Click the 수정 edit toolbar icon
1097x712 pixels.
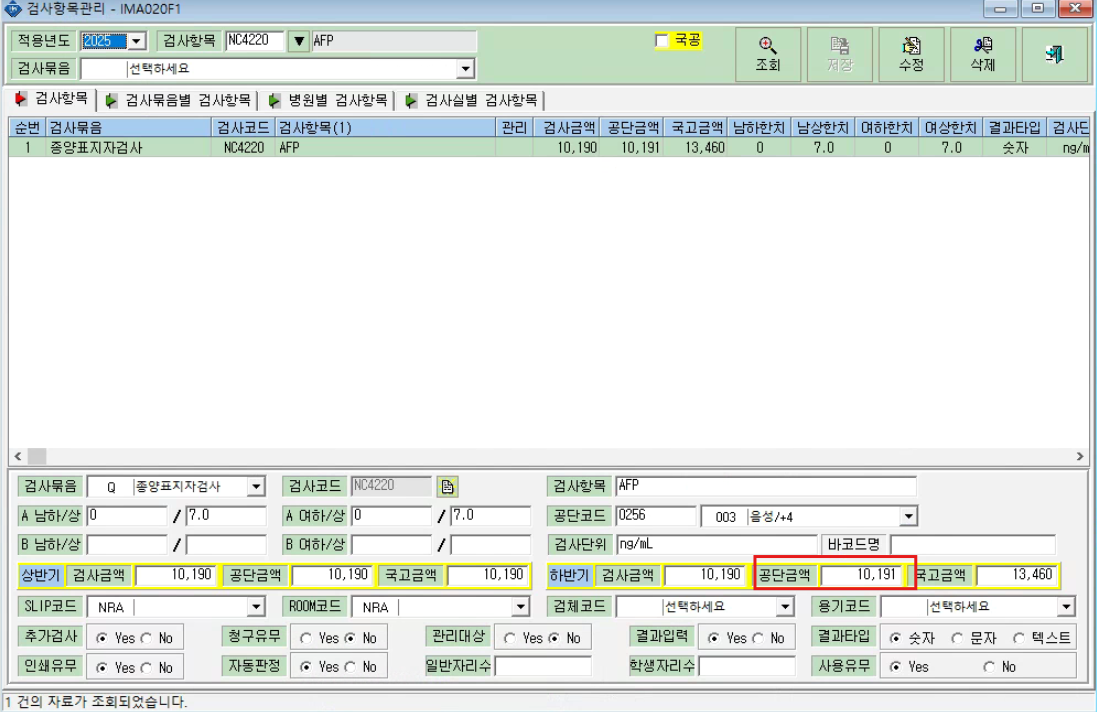(911, 55)
